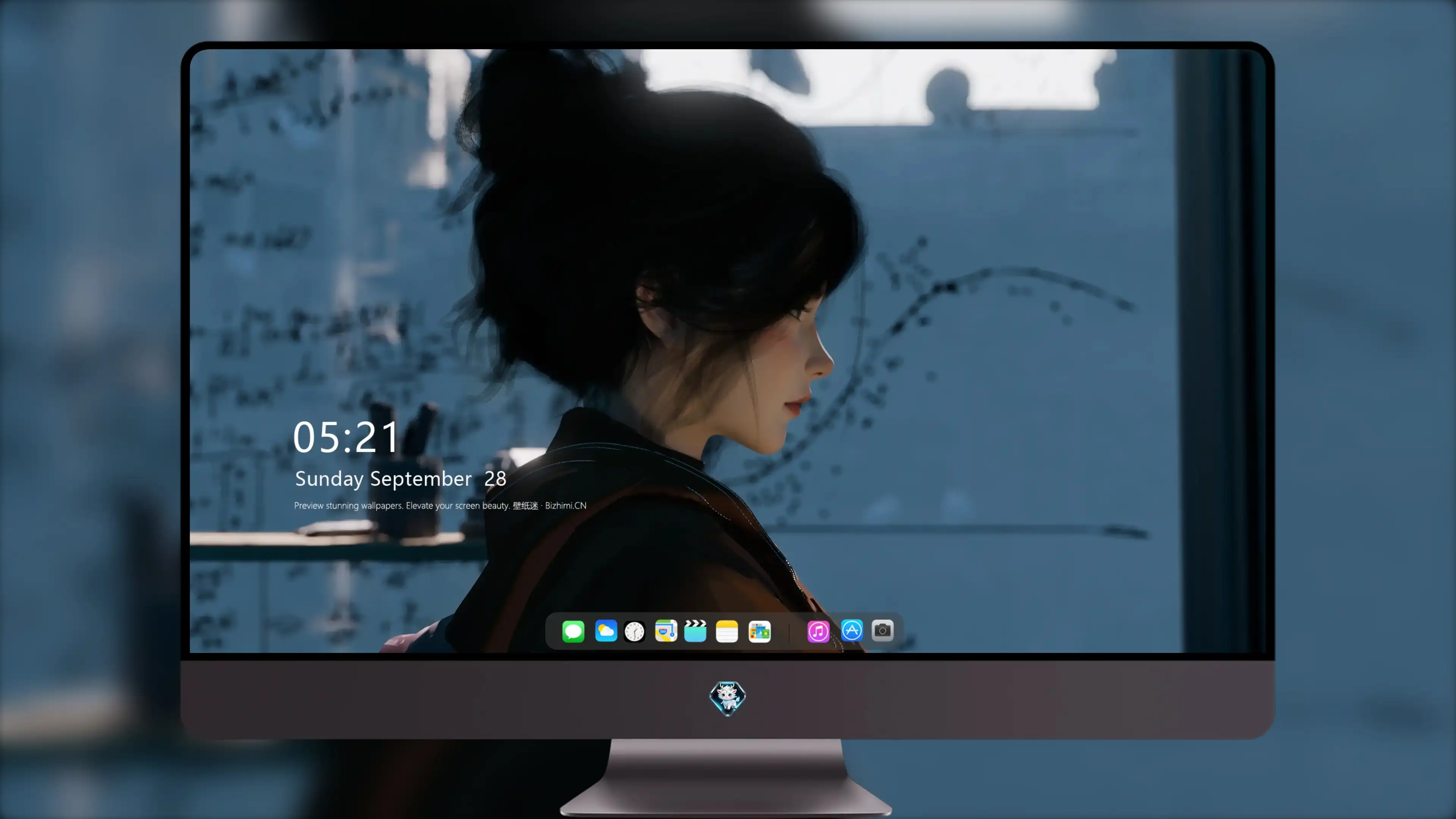Open the Camera app in the dock
Image resolution: width=1456 pixels, height=819 pixels.
point(882,630)
